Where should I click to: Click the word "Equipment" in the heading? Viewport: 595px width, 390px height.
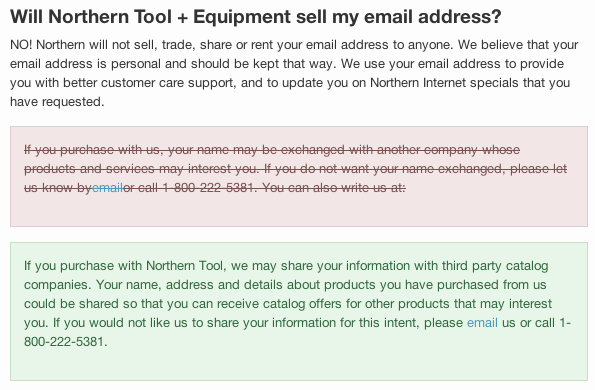tap(242, 17)
